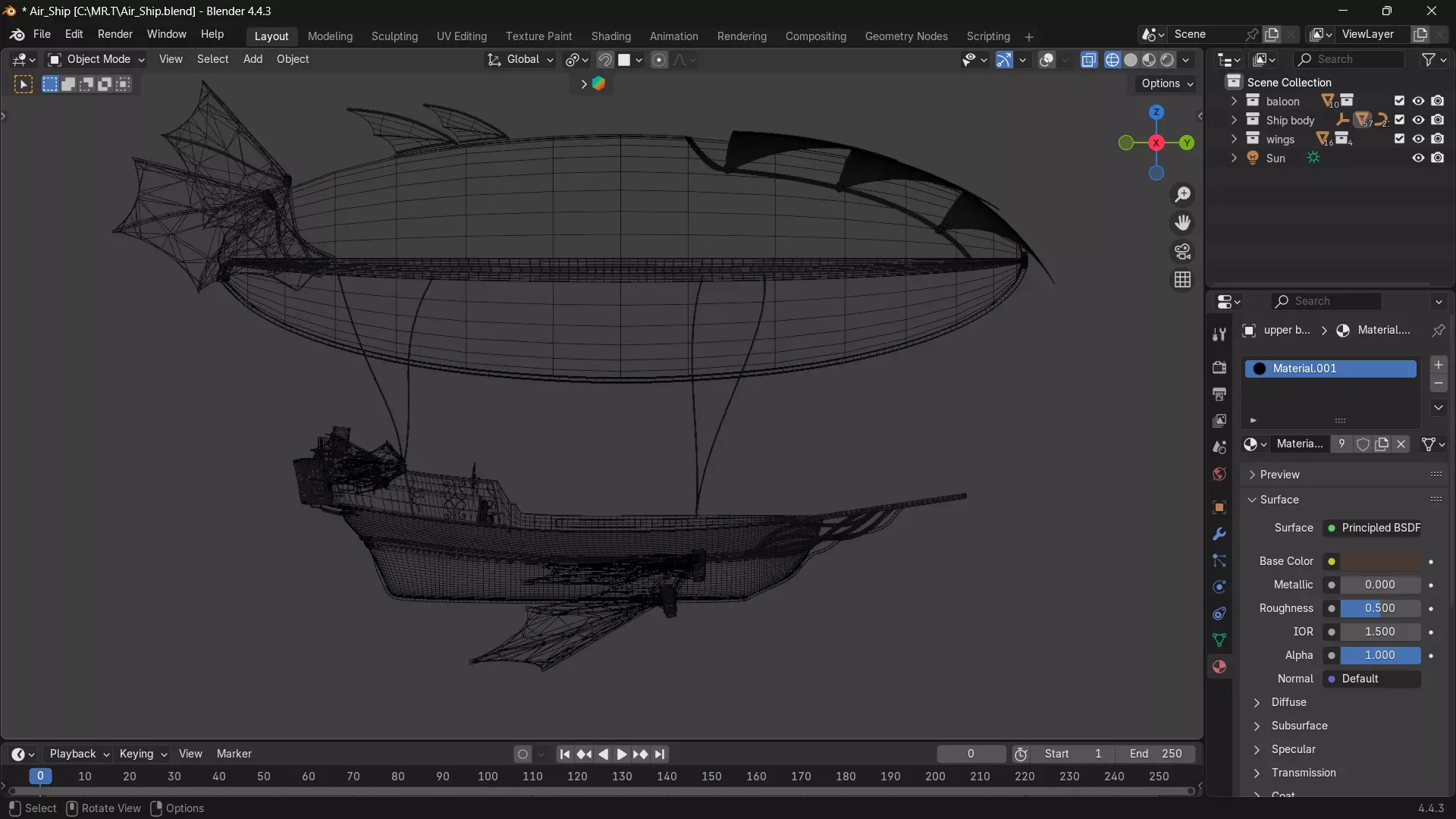The image size is (1456, 819).
Task: Uncheck the Ship body collection checkbox
Action: pos(1399,120)
